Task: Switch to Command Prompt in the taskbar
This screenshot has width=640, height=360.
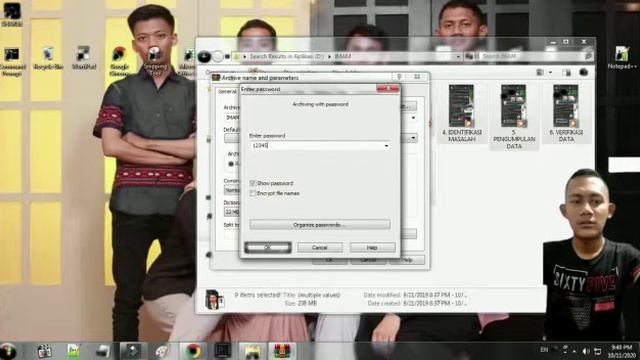Action: (222, 351)
